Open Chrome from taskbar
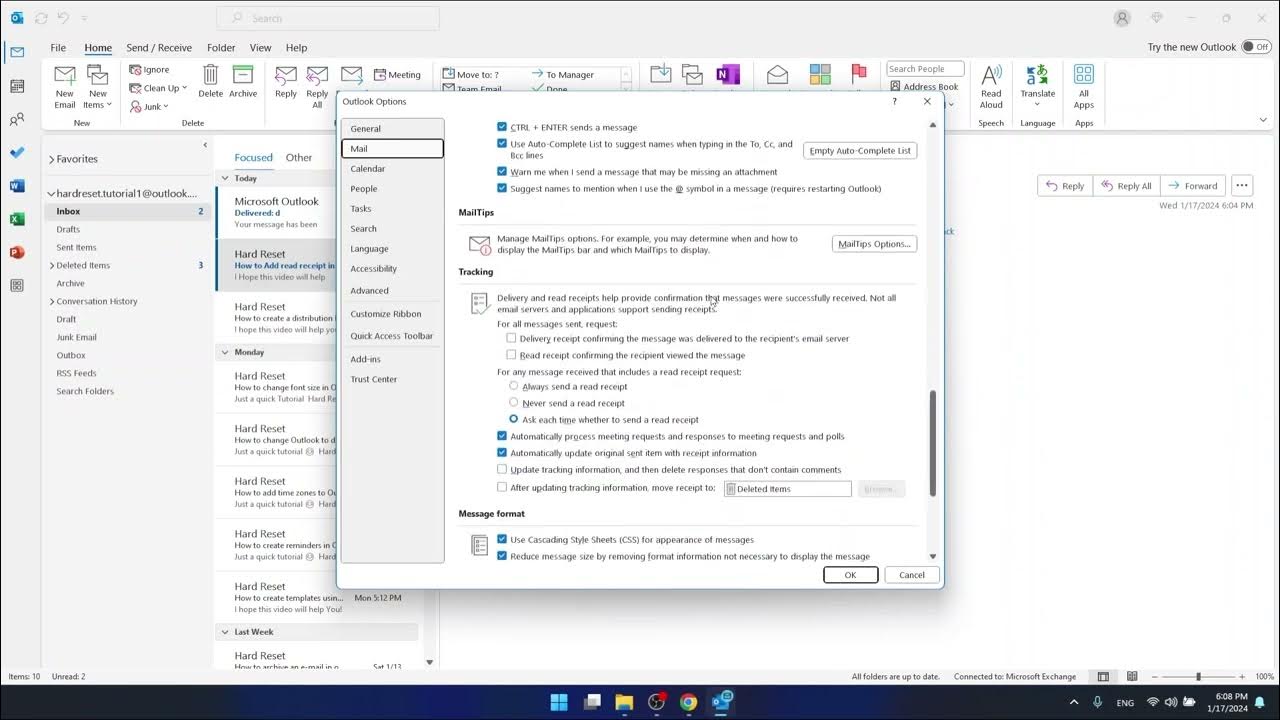Viewport: 1280px width, 720px height. 688,702
